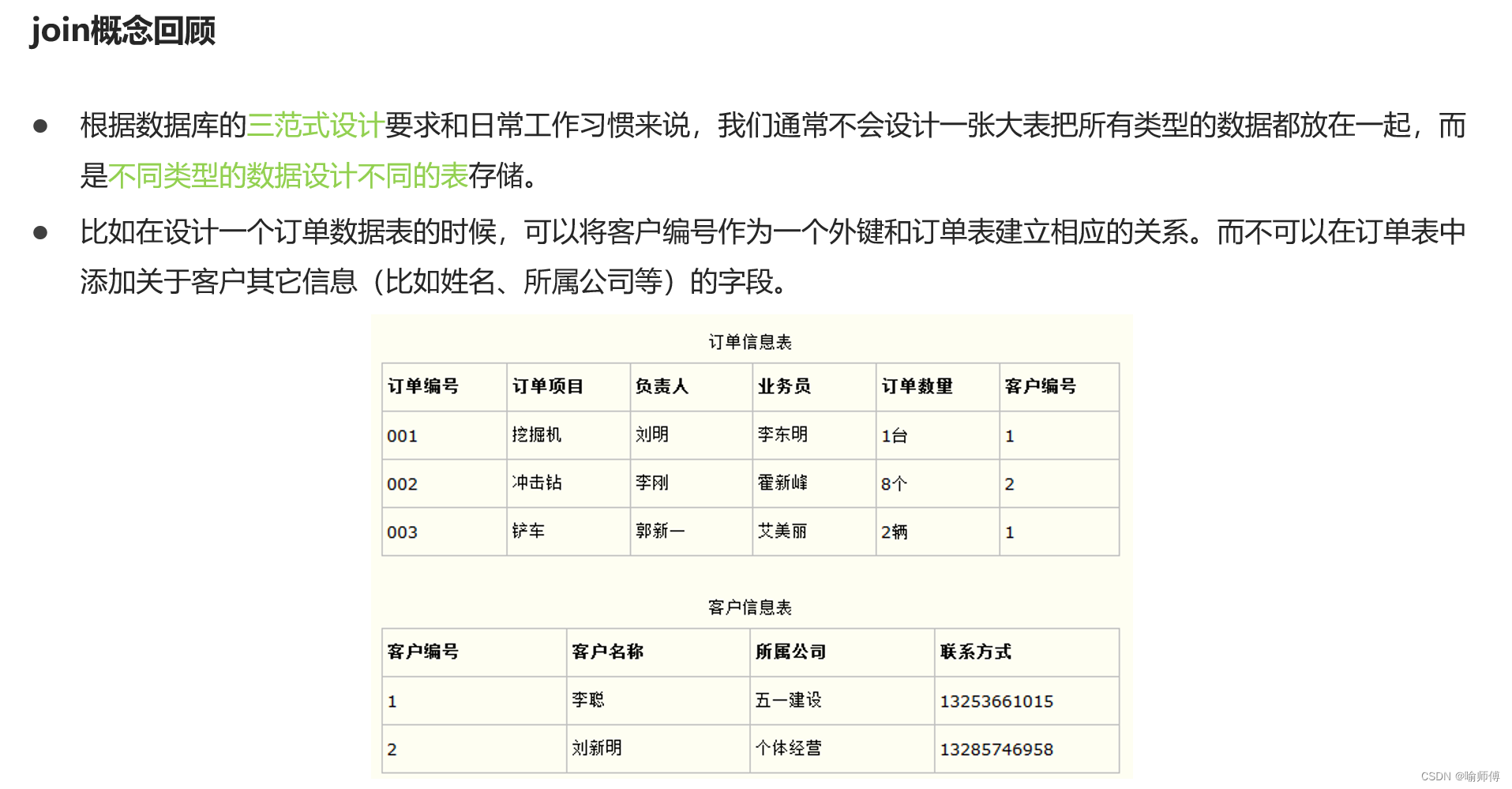Select quantity cell '1台'

(x=937, y=436)
